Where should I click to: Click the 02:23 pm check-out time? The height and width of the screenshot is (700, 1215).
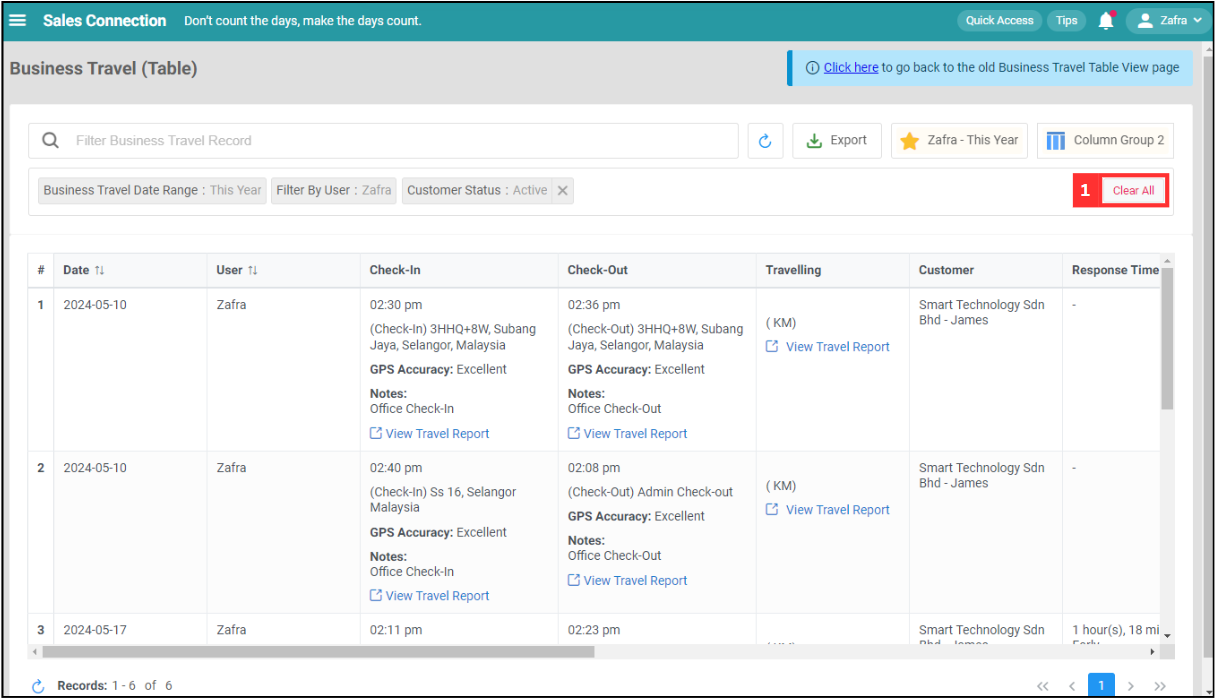(594, 630)
